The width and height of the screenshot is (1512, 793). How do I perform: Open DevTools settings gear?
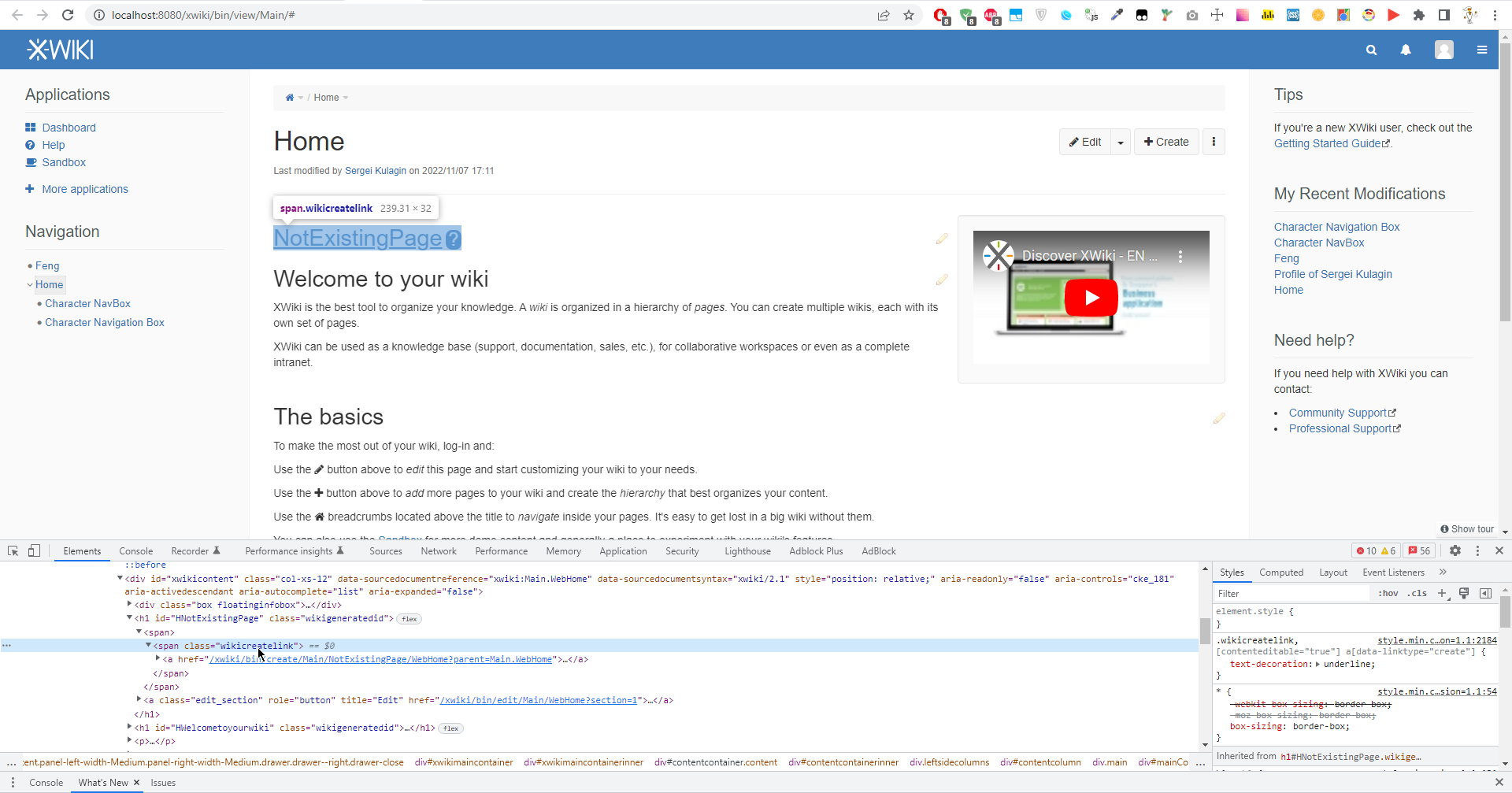[x=1455, y=550]
